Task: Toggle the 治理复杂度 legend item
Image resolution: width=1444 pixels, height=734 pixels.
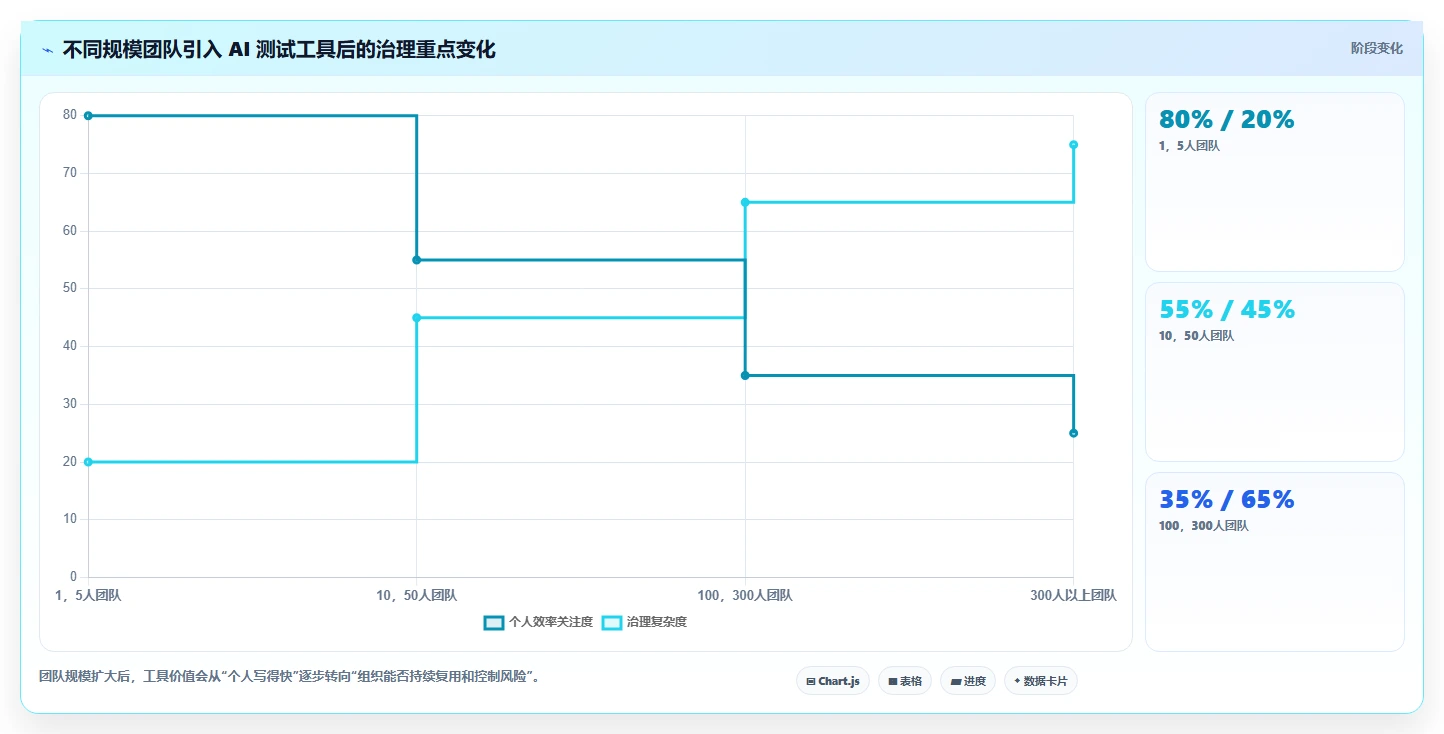Action: click(645, 622)
